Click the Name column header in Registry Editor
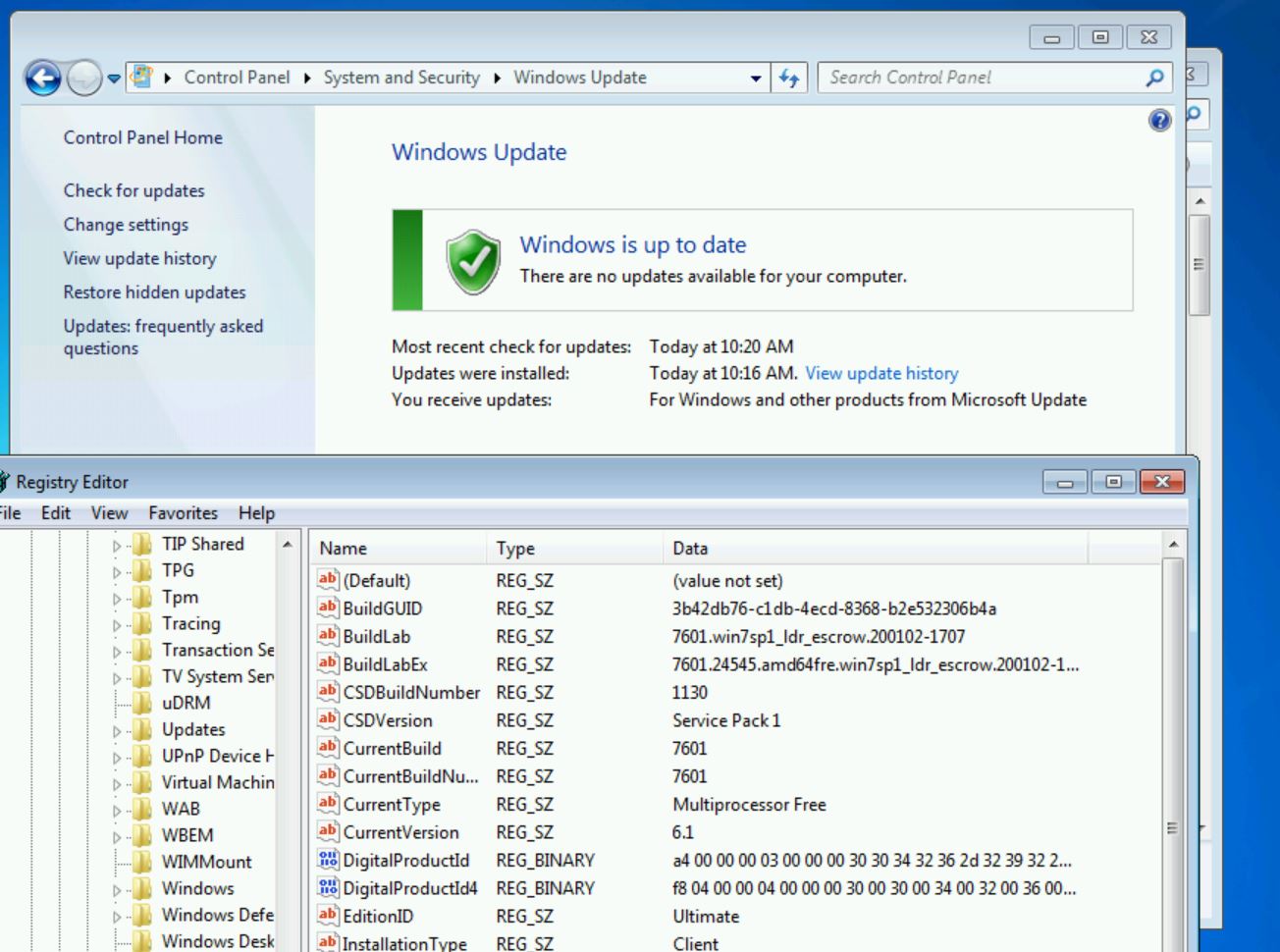 398,549
